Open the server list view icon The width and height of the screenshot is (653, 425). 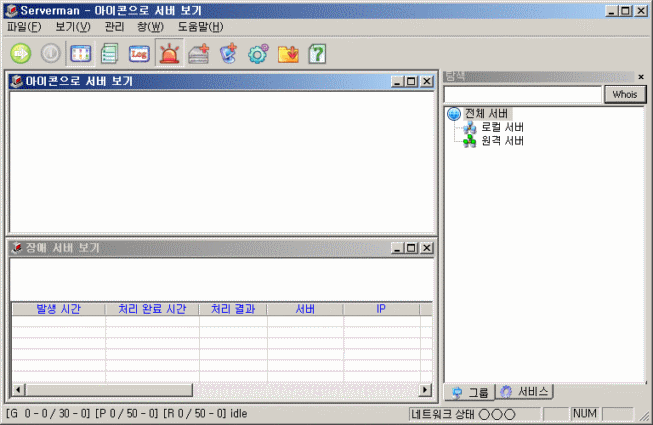click(x=110, y=54)
